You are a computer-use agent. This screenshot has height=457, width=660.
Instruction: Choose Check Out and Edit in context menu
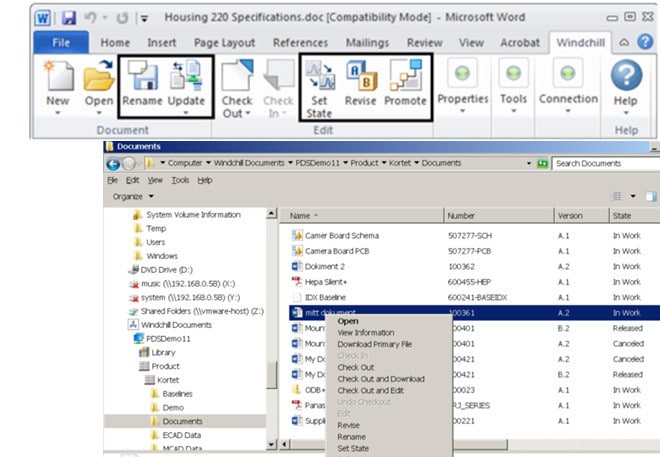371,391
